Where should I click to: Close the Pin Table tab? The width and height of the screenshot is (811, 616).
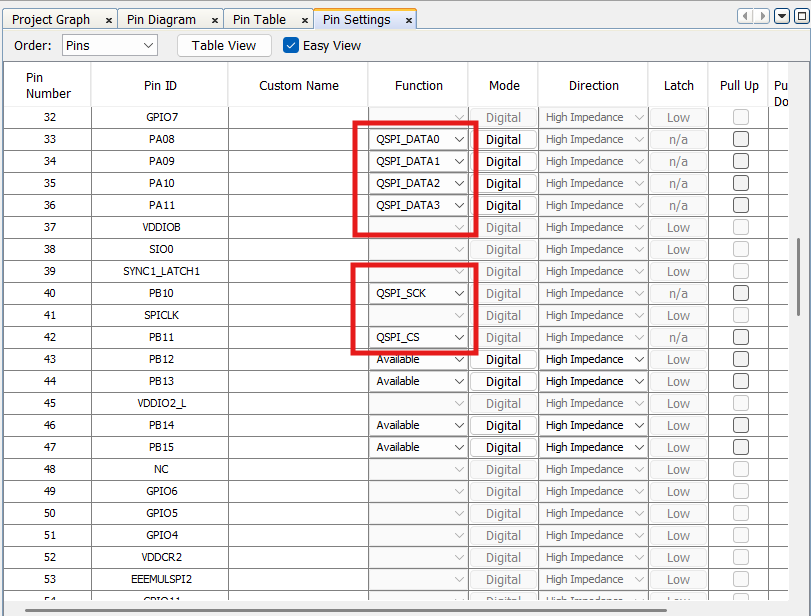coord(305,21)
